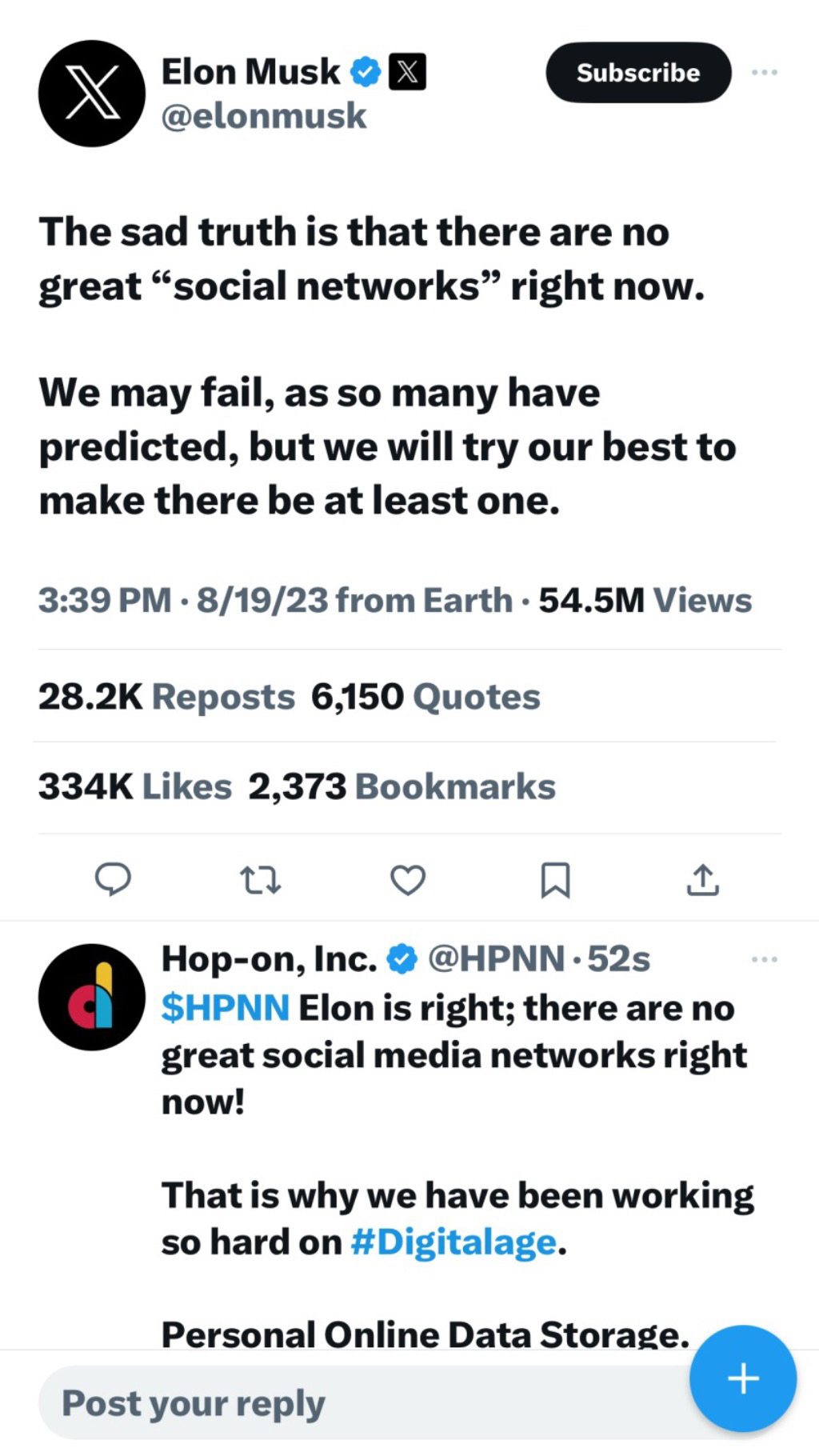Screen dimensions: 819x1456
Task: Like the post with heart icon
Action: [x=407, y=880]
